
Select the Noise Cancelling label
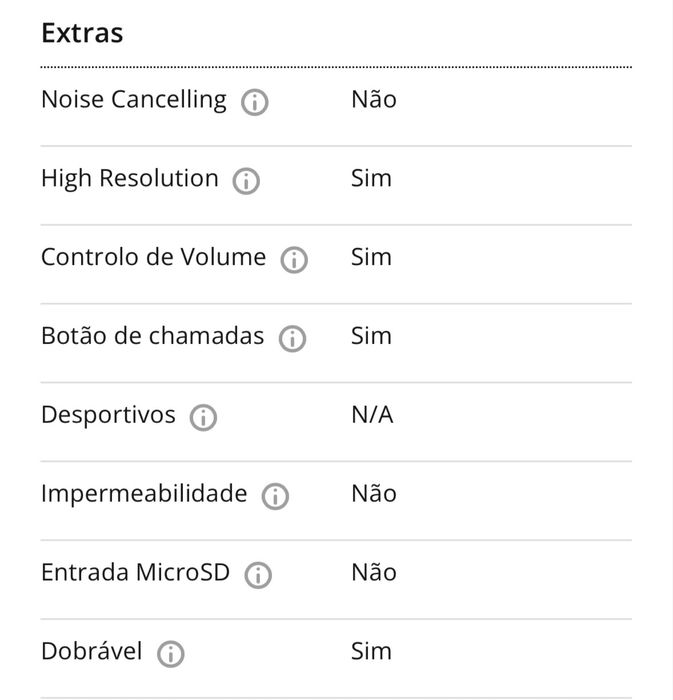[134, 100]
